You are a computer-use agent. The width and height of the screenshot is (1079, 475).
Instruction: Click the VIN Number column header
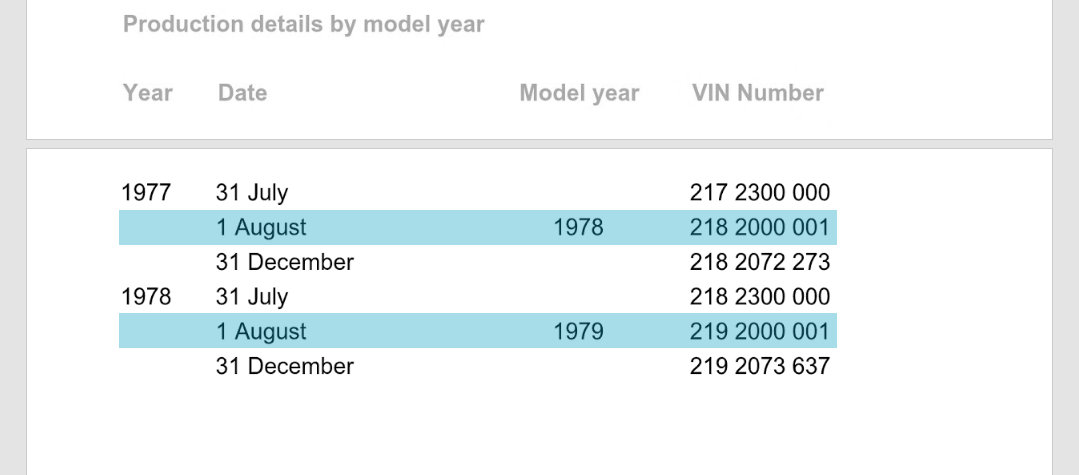(x=758, y=93)
